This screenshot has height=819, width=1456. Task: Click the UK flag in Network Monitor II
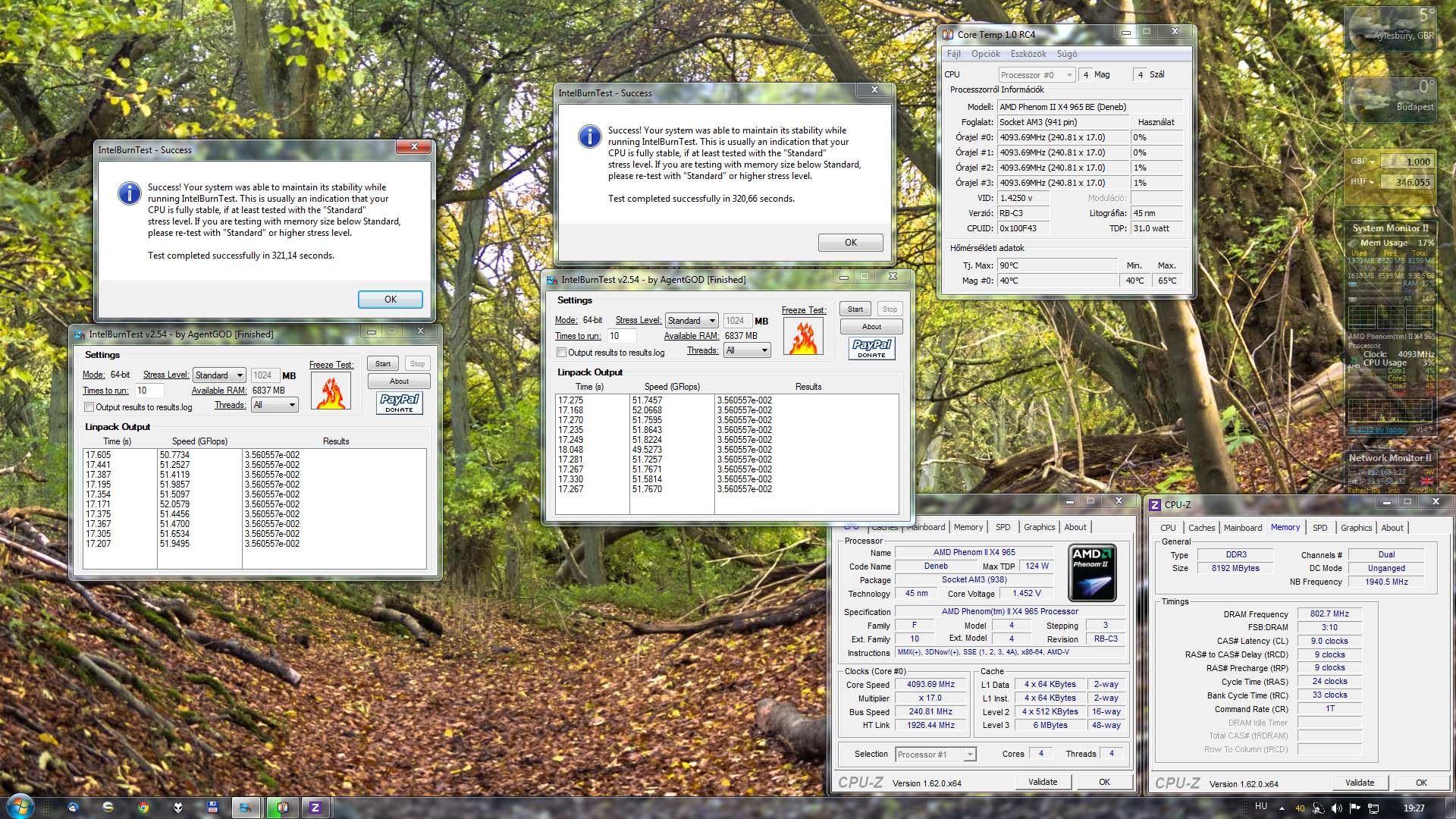(1427, 481)
